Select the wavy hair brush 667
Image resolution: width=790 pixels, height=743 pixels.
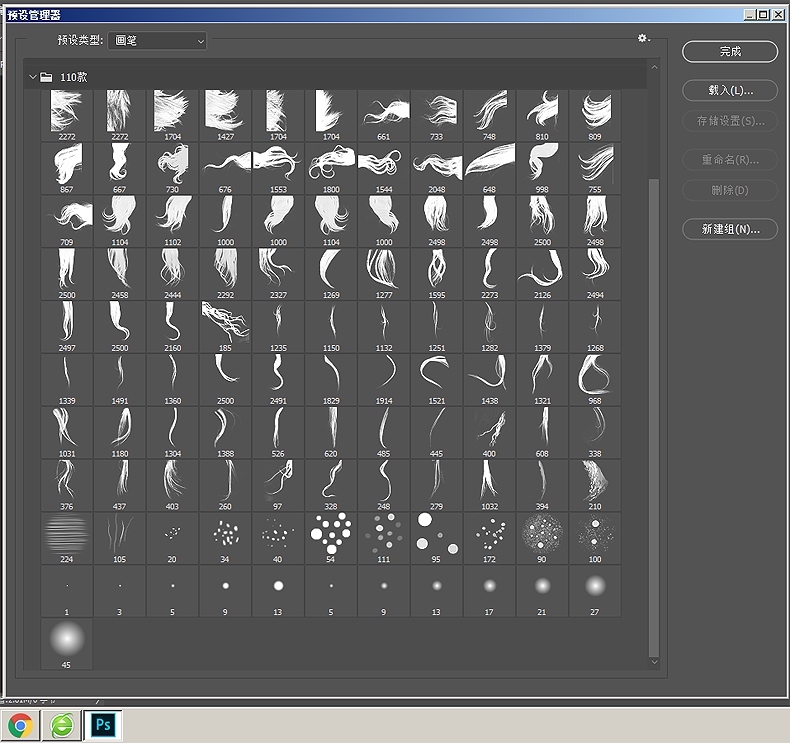point(119,168)
